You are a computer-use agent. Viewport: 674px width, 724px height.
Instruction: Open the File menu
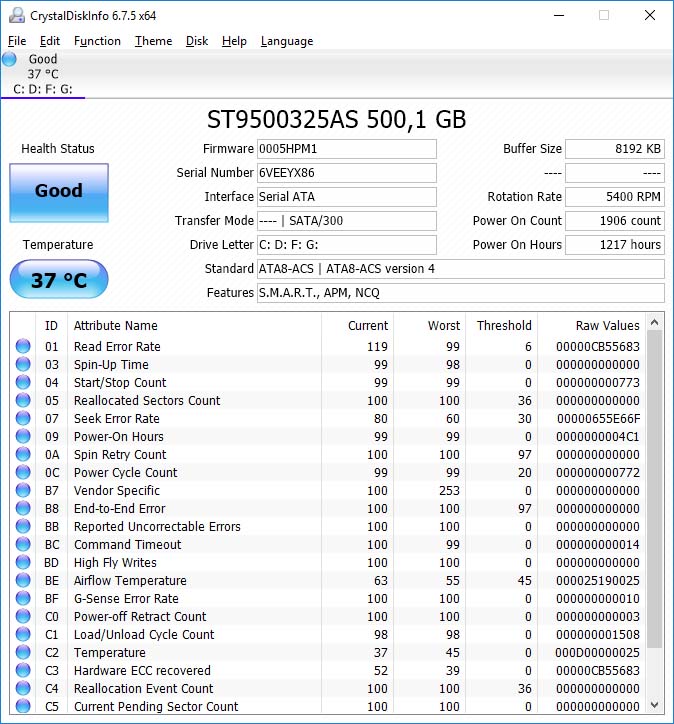(17, 41)
